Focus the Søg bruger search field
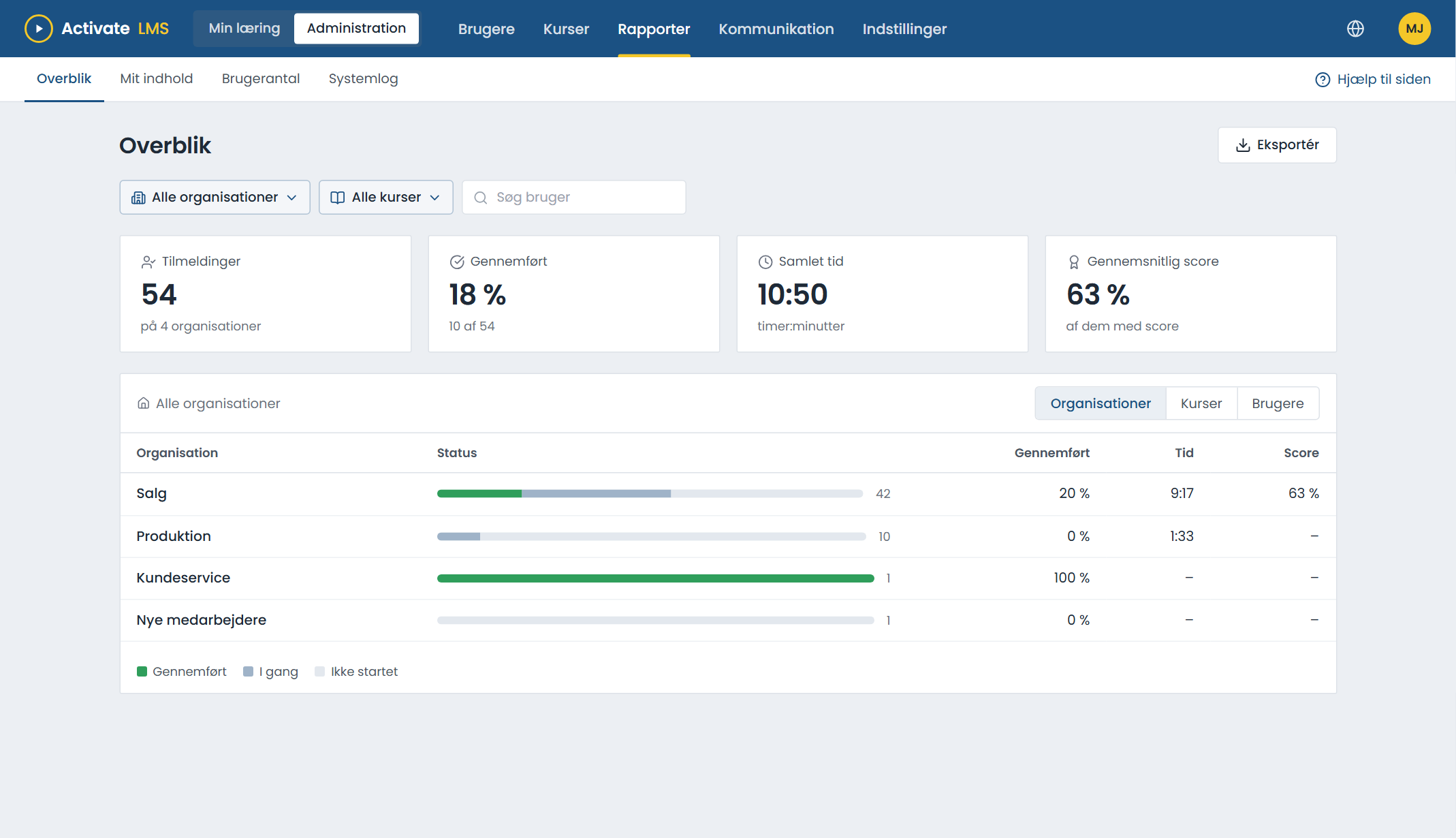1456x838 pixels. (x=573, y=198)
